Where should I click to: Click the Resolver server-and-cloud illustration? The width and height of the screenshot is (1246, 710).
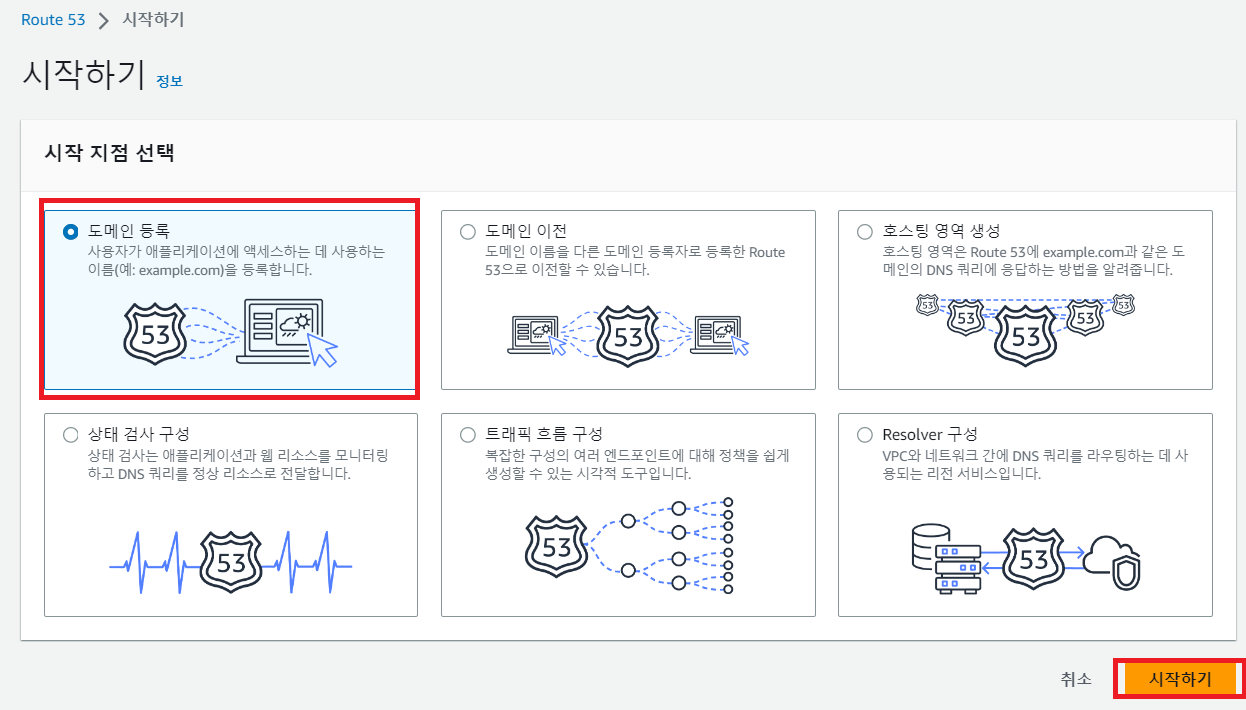[1027, 558]
